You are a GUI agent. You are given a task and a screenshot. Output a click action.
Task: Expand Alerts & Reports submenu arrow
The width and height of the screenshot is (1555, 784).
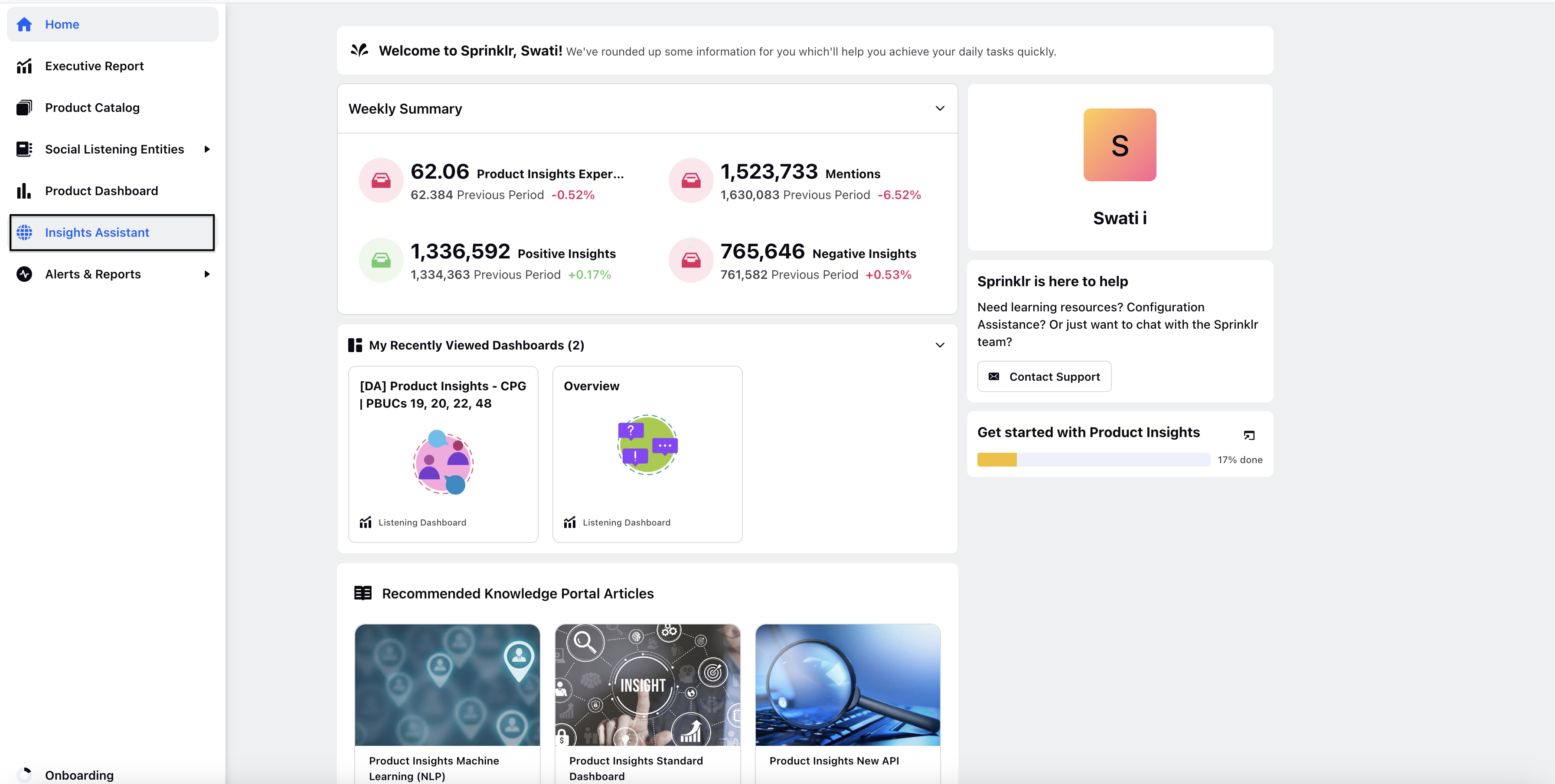[x=207, y=274]
